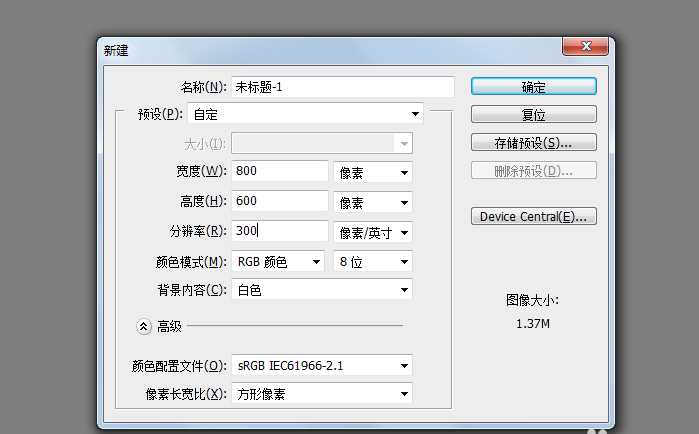
Task: Click the 宽度 width input field
Action: (x=279, y=172)
